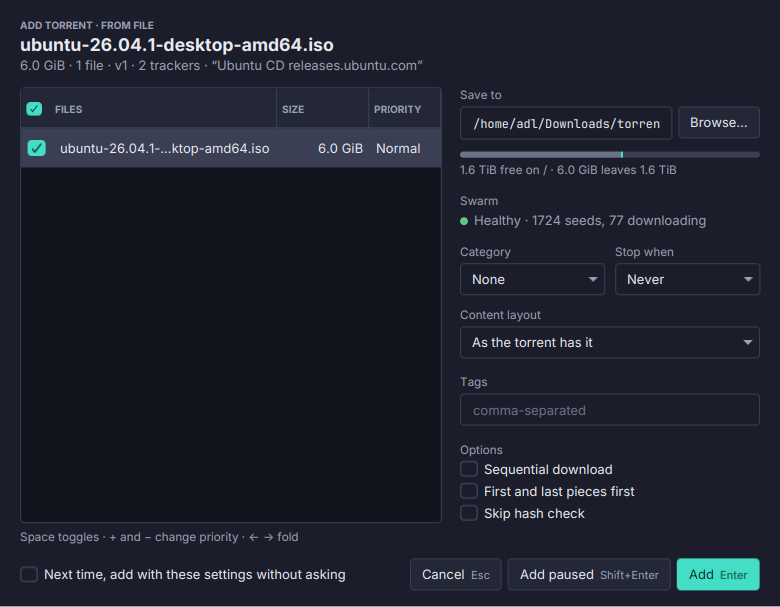Click the Save to path field
Screen dimensions: 780x607
pos(566,123)
